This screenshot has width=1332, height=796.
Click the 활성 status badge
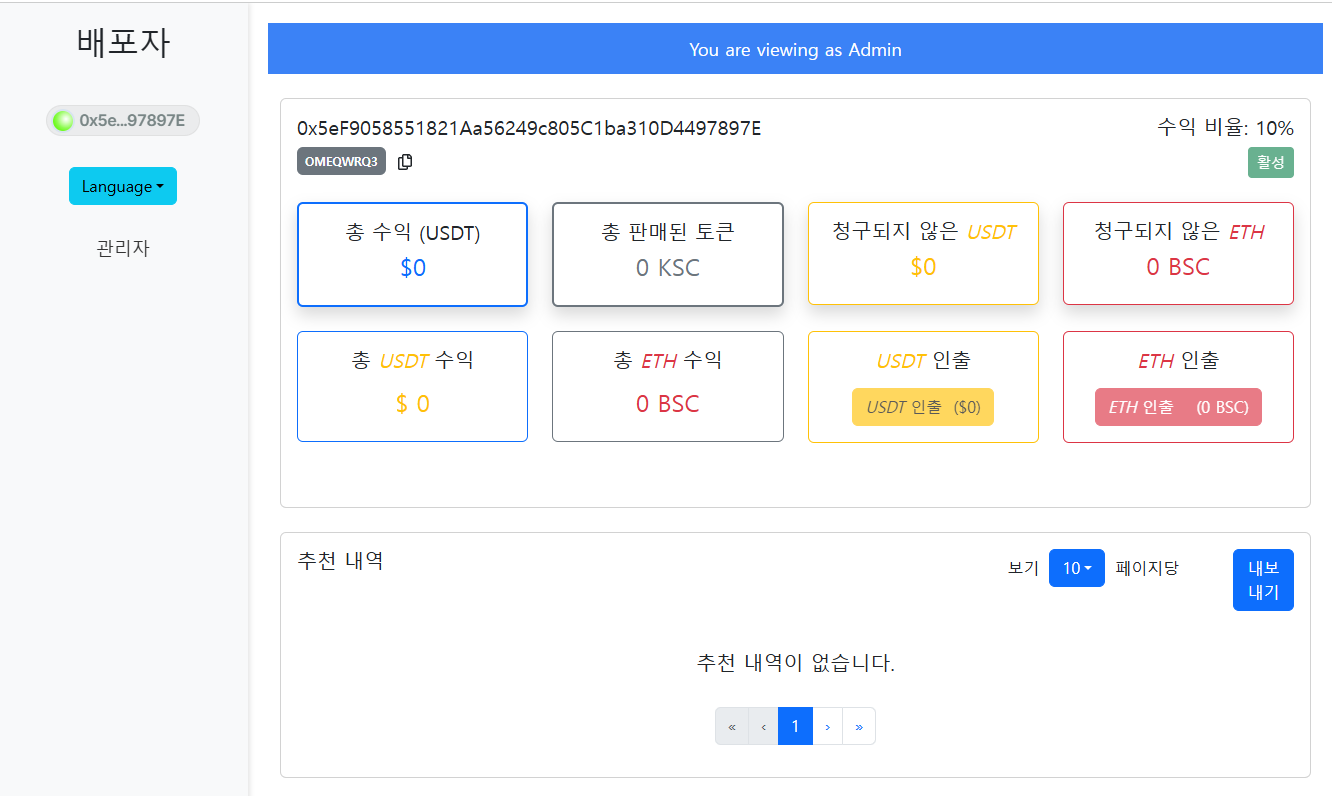point(1270,161)
